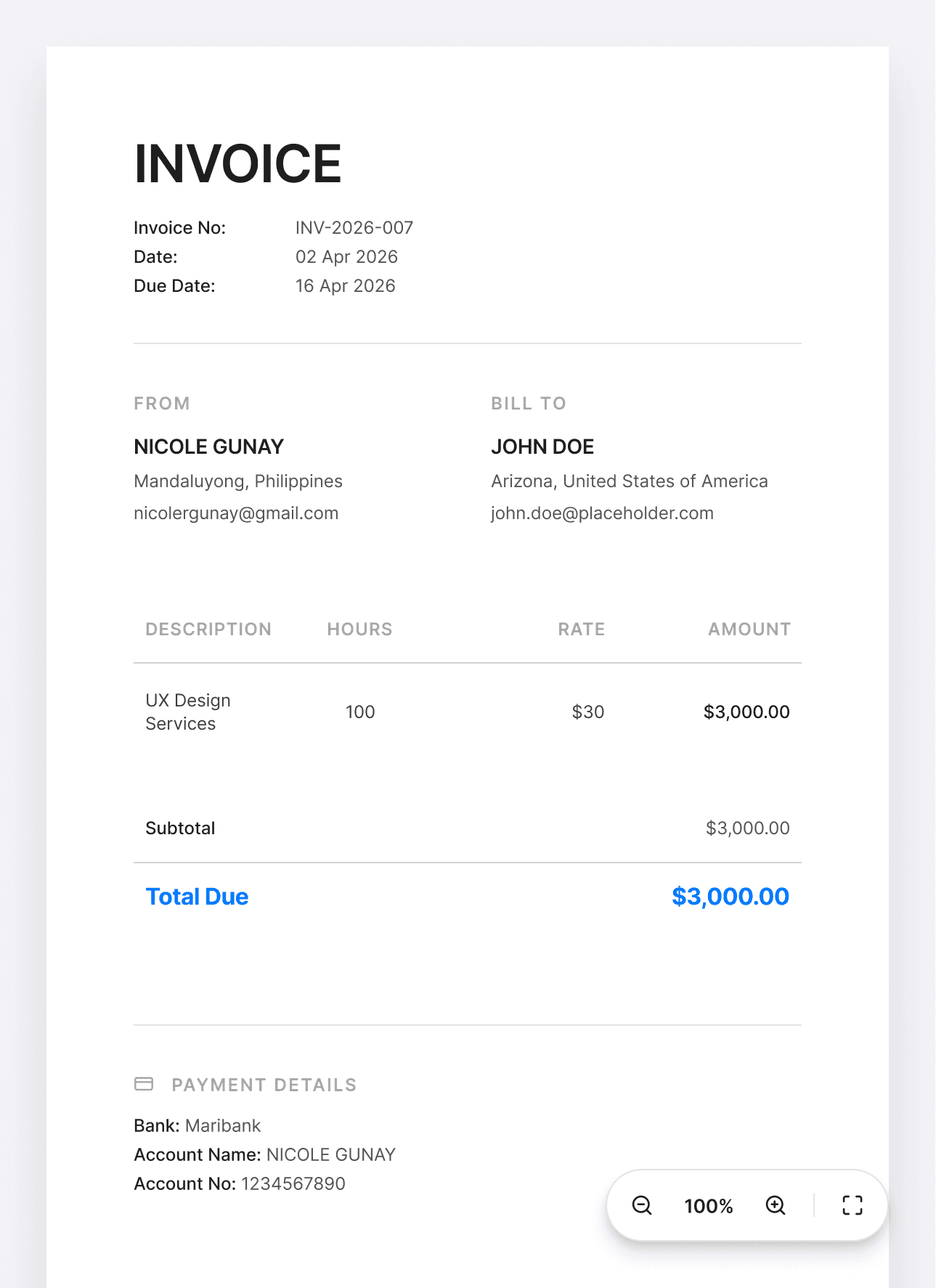Click the 100% zoom level indicator

708,1206
